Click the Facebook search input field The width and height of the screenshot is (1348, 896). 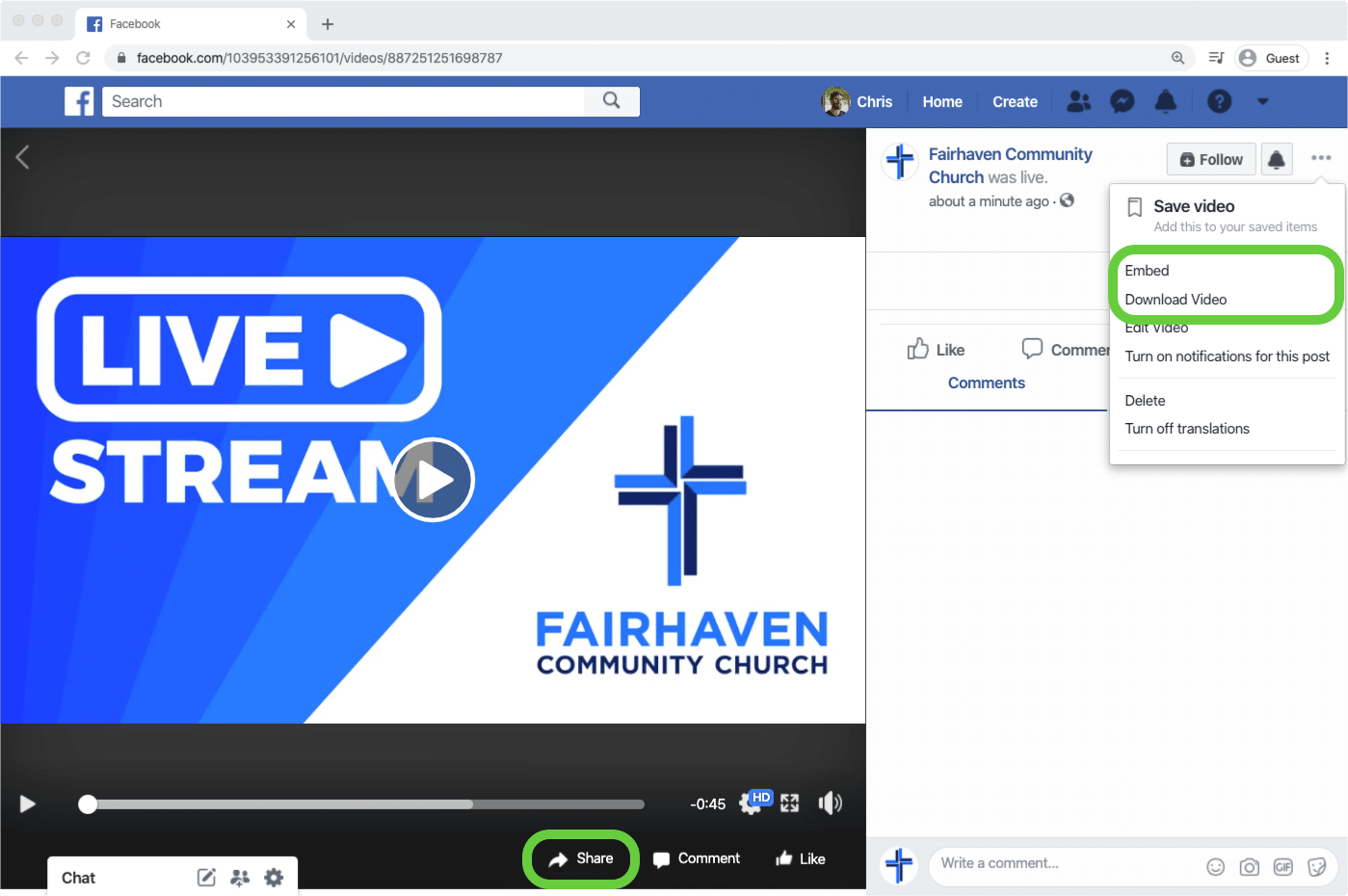[x=343, y=101]
